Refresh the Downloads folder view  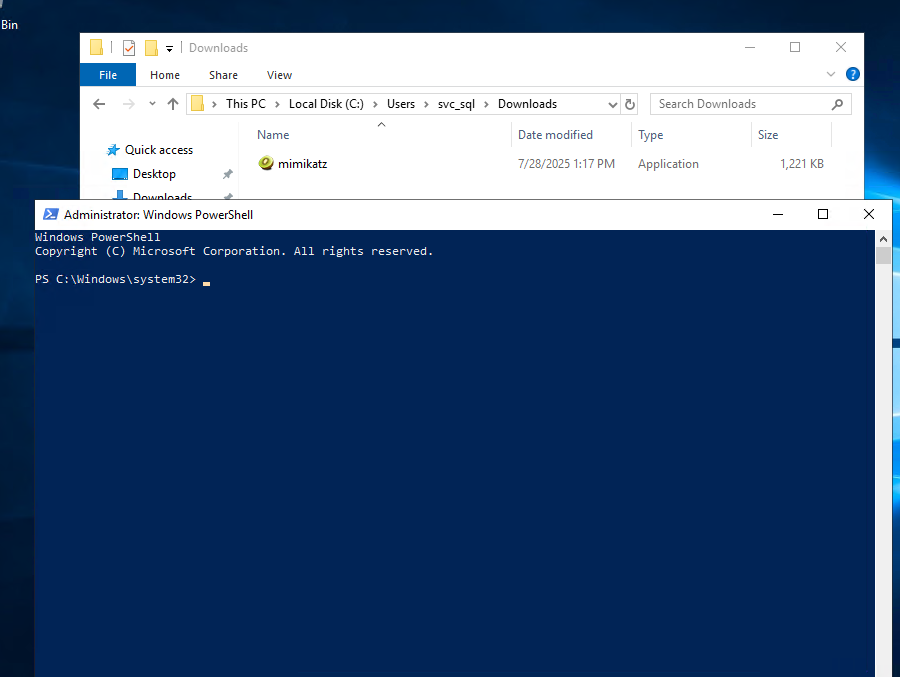pos(630,105)
